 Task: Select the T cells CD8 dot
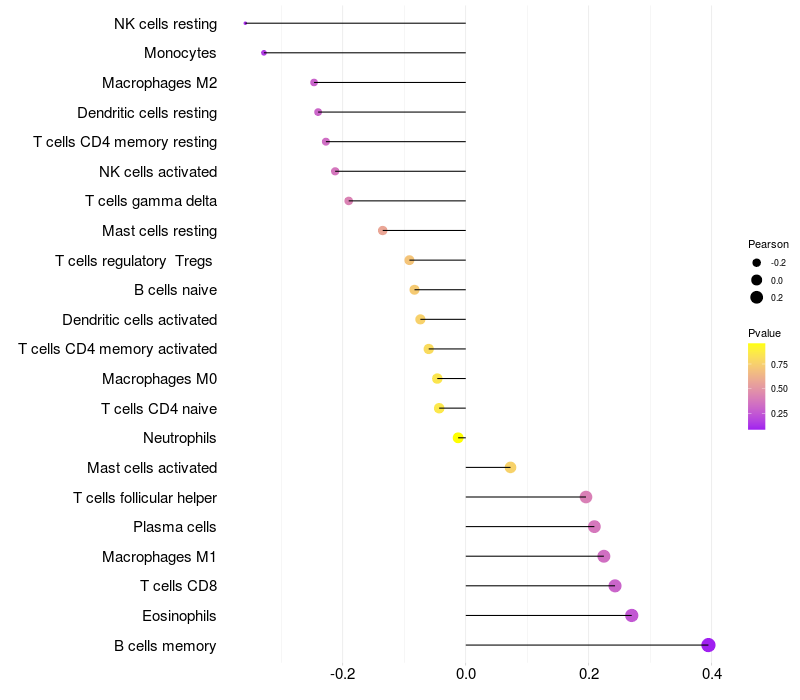click(x=614, y=586)
